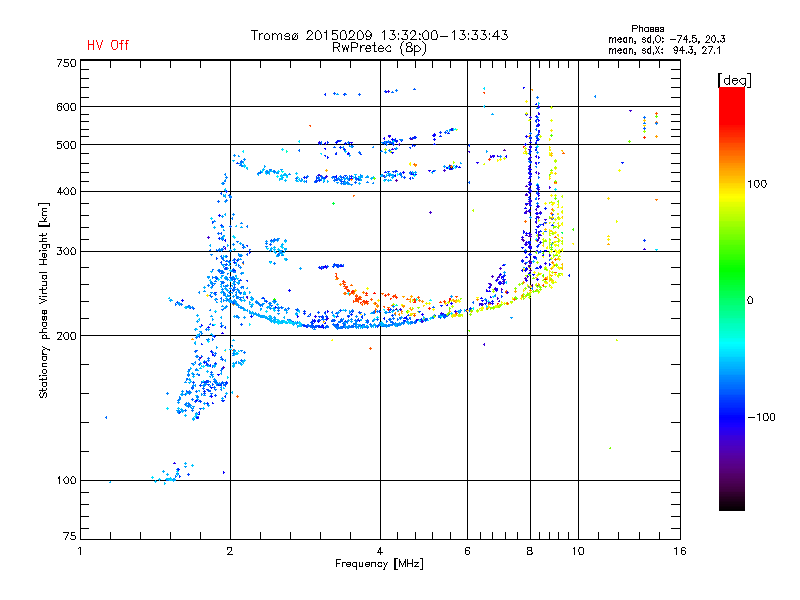This screenshot has height=600, width=800.
Task: Click the x-axis tick label "1"
Action: click(80, 551)
